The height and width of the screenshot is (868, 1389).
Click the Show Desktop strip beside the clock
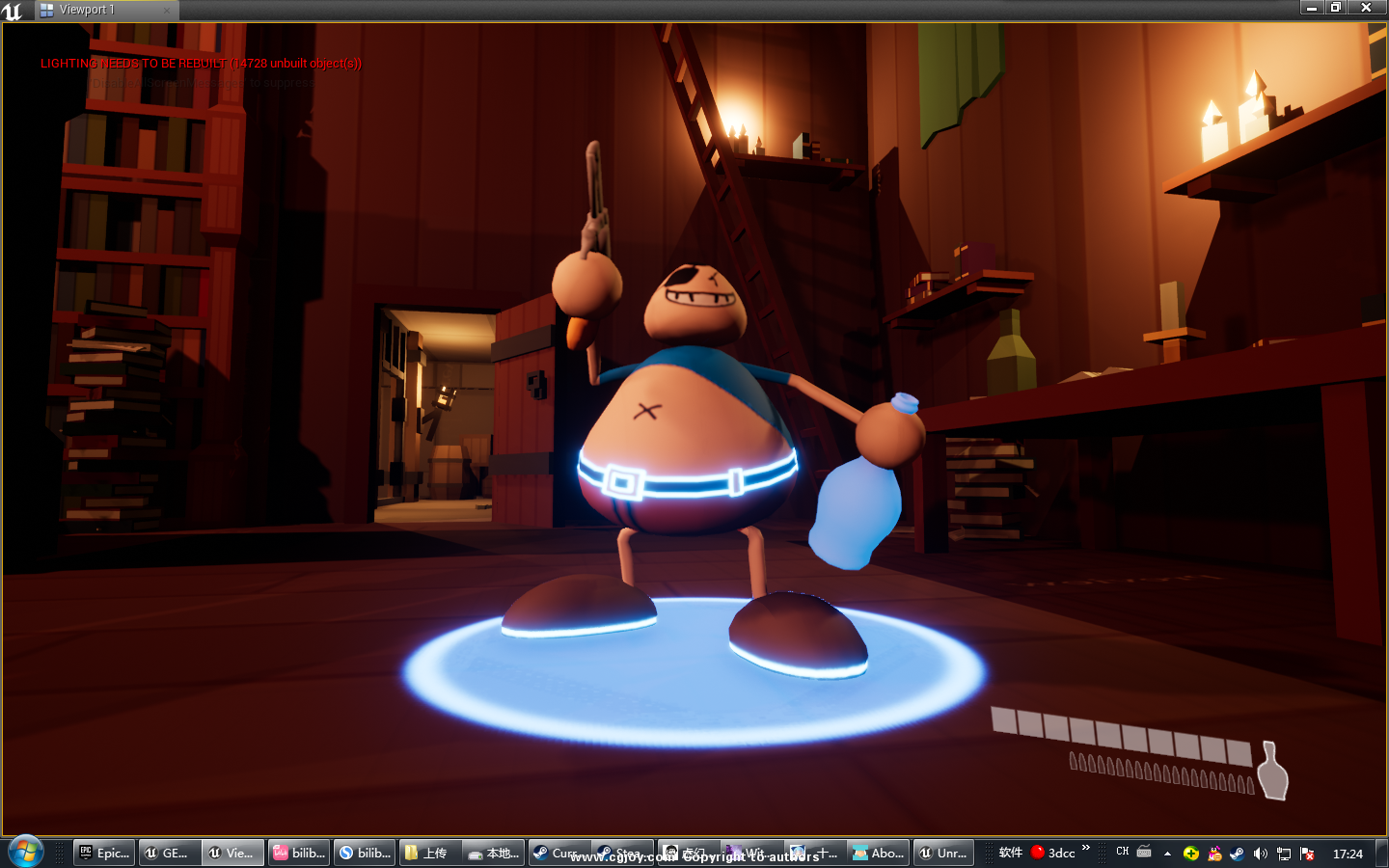(1382, 853)
